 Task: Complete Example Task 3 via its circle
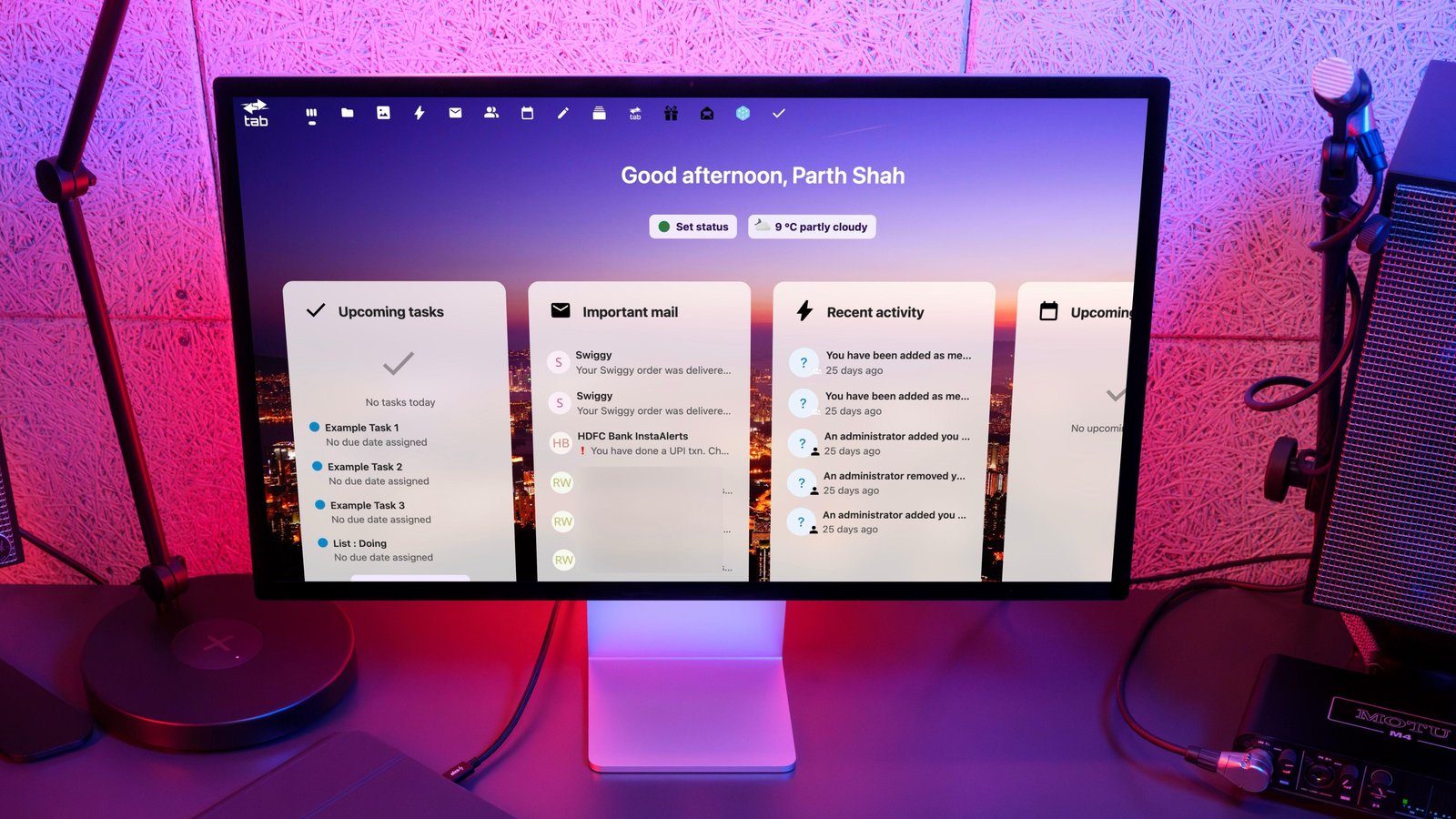[x=319, y=504]
